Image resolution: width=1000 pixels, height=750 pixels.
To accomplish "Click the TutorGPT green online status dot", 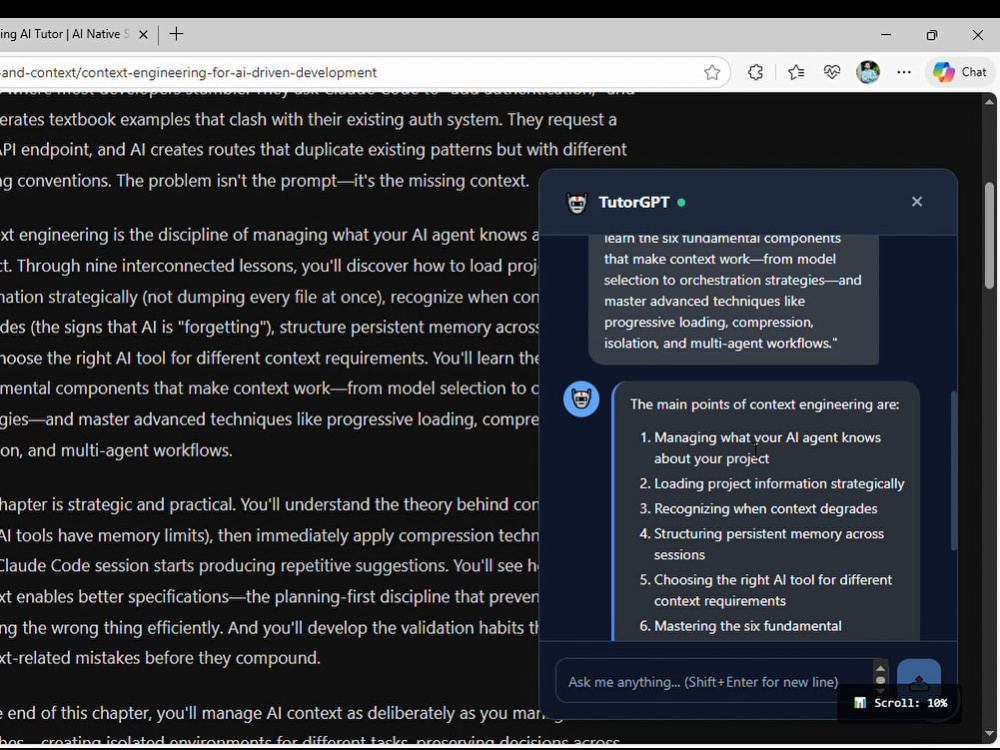I will (681, 202).
